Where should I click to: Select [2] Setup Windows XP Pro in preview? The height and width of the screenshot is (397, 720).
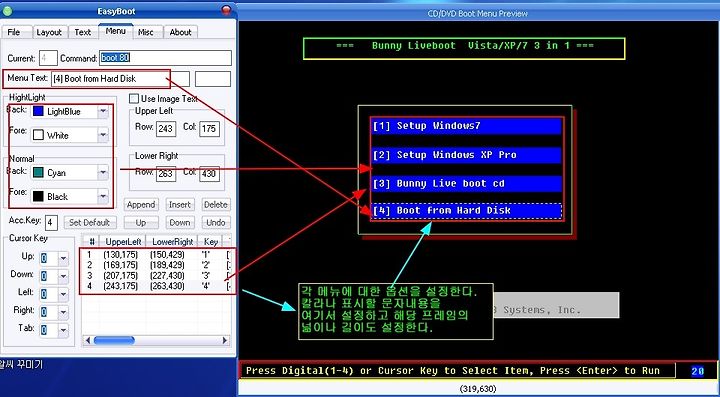point(467,155)
